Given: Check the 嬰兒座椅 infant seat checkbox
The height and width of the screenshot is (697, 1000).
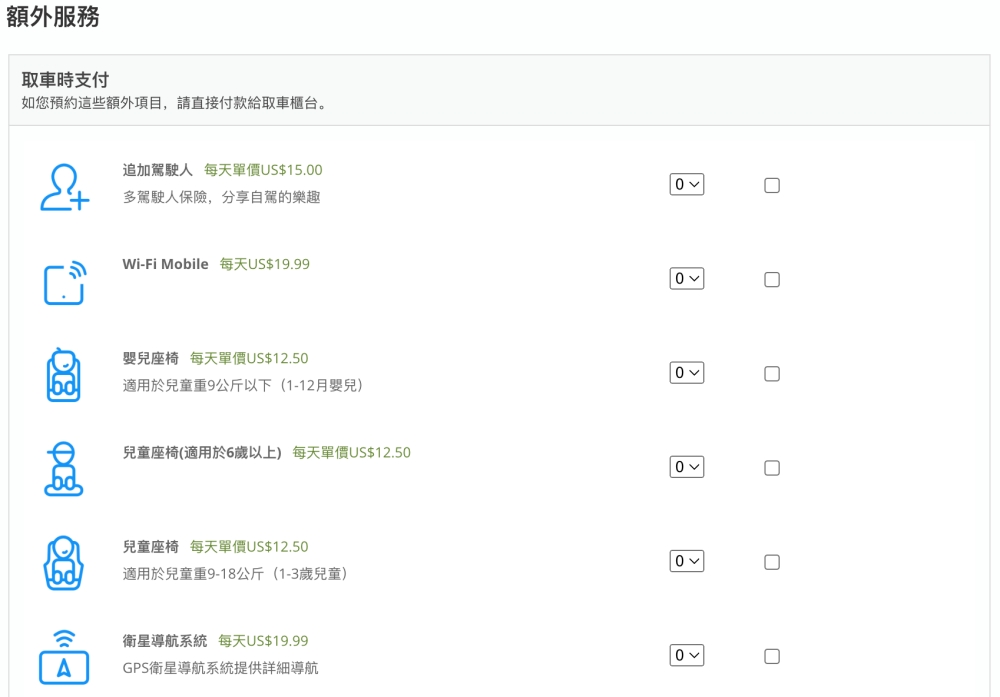Looking at the screenshot, I should pyautogui.click(x=772, y=374).
